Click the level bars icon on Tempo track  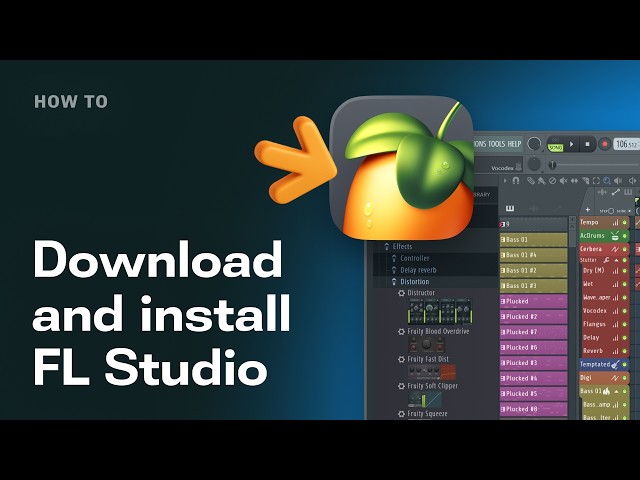[615, 222]
